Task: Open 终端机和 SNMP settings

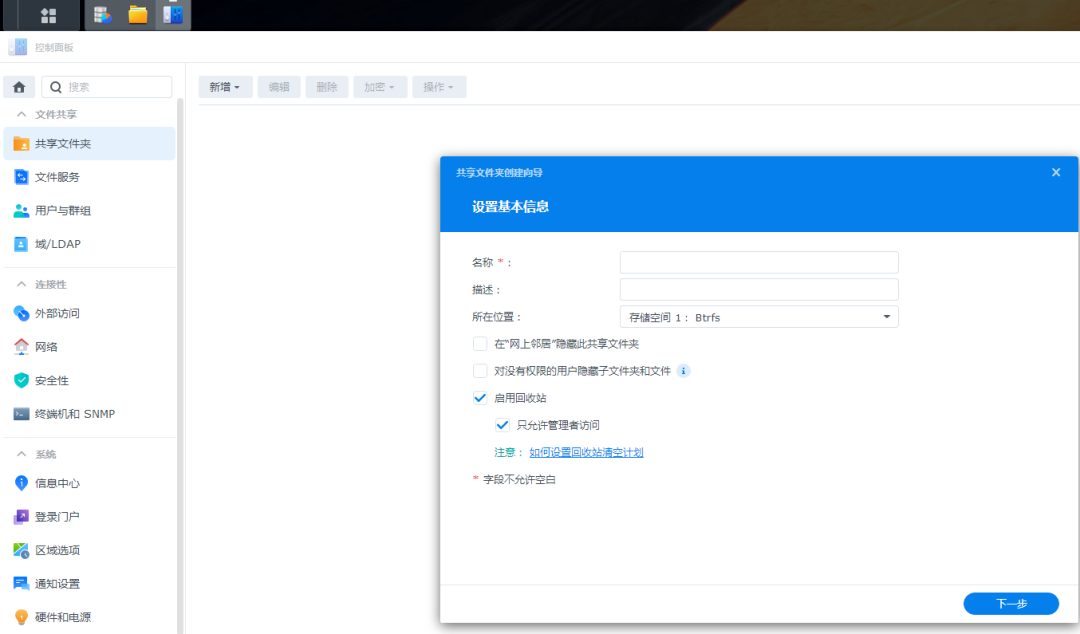Action: click(74, 414)
